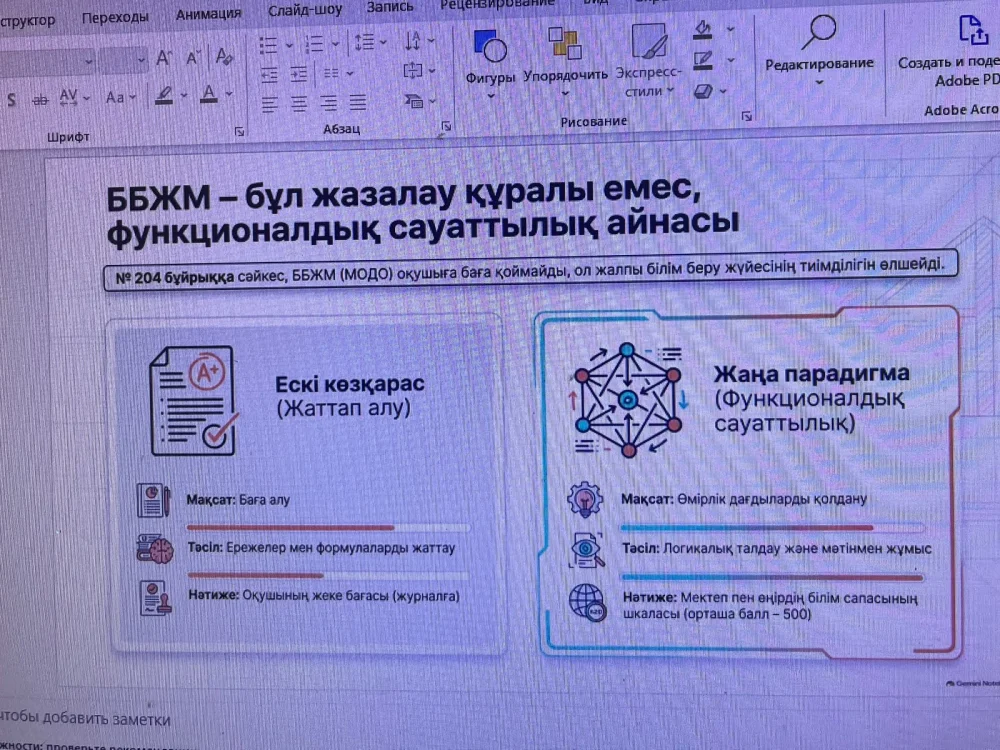Image resolution: width=1000 pixels, height=750 pixels.
Task: Open line spacing options
Action: point(369,42)
